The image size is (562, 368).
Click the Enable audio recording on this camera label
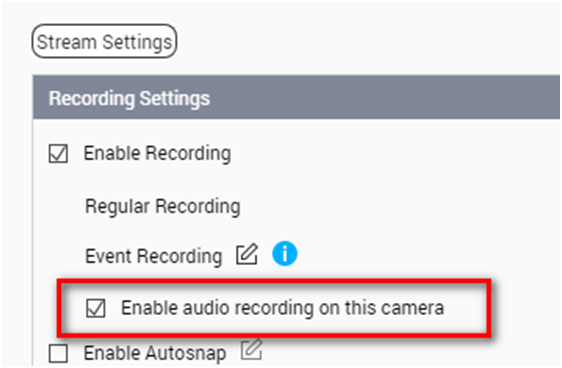(x=282, y=308)
